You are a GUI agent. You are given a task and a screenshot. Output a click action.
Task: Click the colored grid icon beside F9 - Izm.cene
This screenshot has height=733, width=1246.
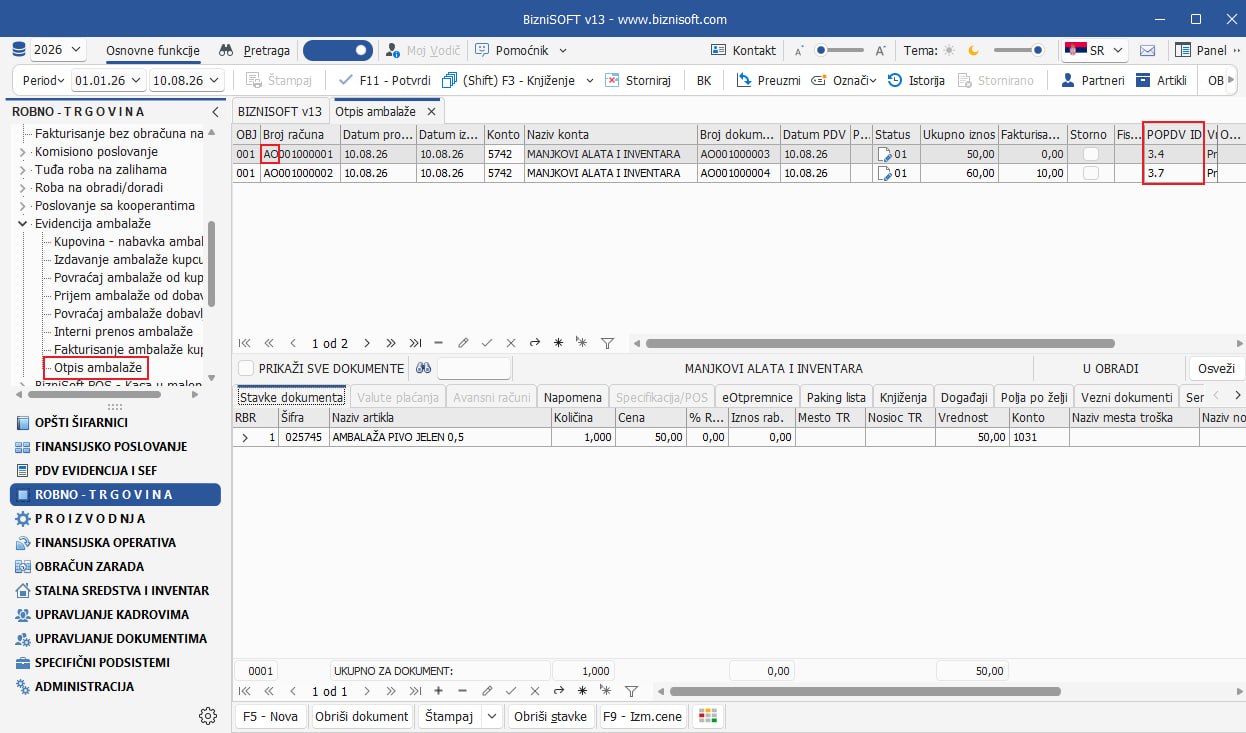pyautogui.click(x=708, y=716)
